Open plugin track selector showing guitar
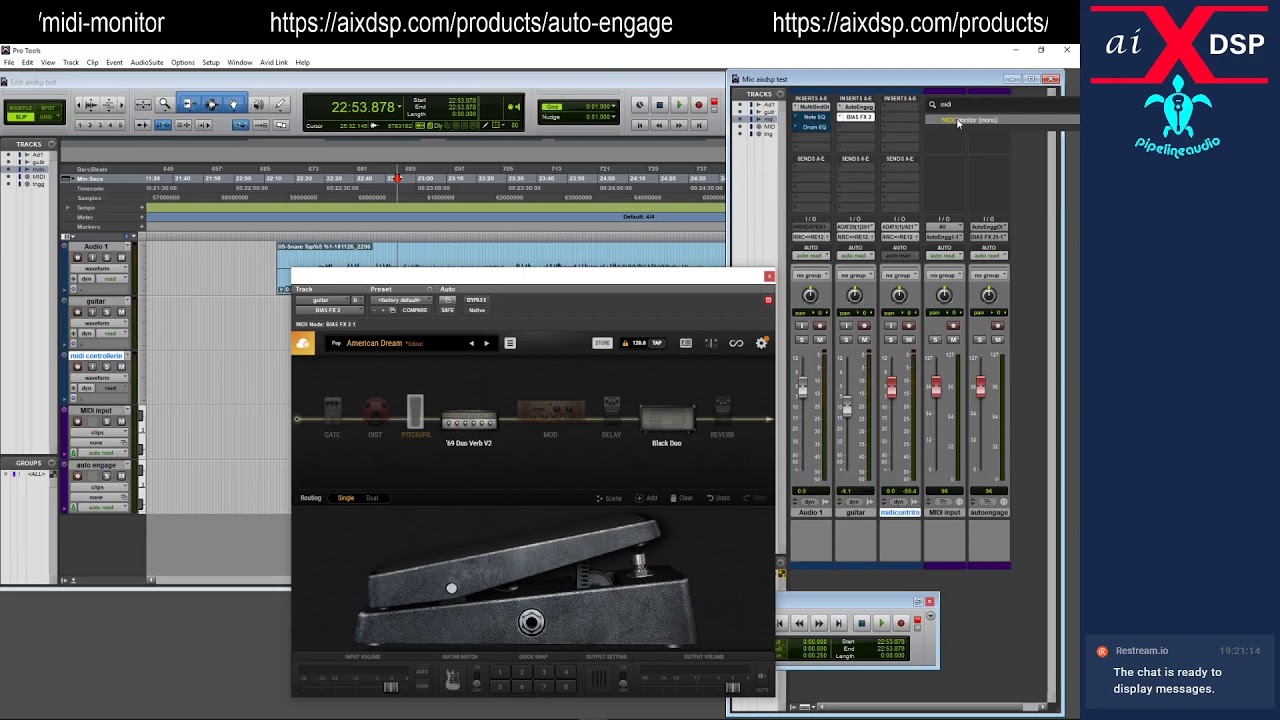This screenshot has width=1280, height=720. point(321,300)
